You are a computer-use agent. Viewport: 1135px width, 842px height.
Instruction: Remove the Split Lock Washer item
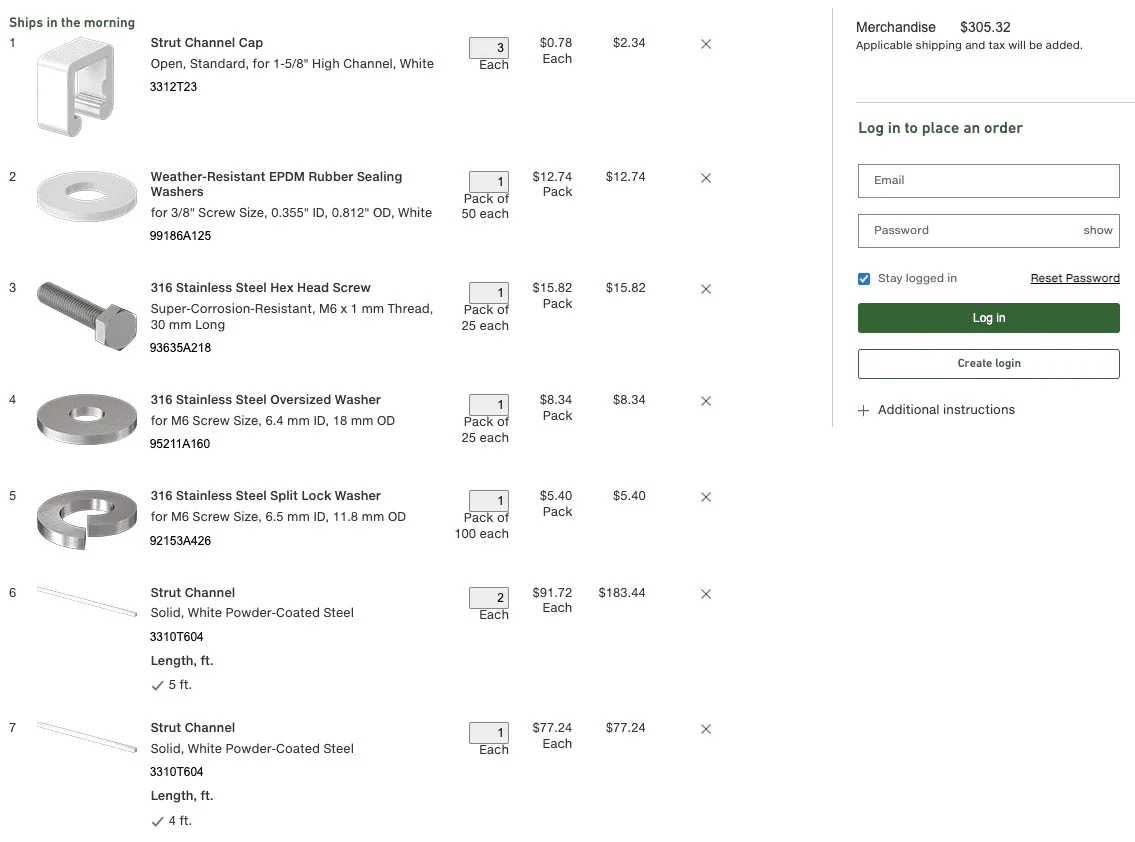coord(706,497)
